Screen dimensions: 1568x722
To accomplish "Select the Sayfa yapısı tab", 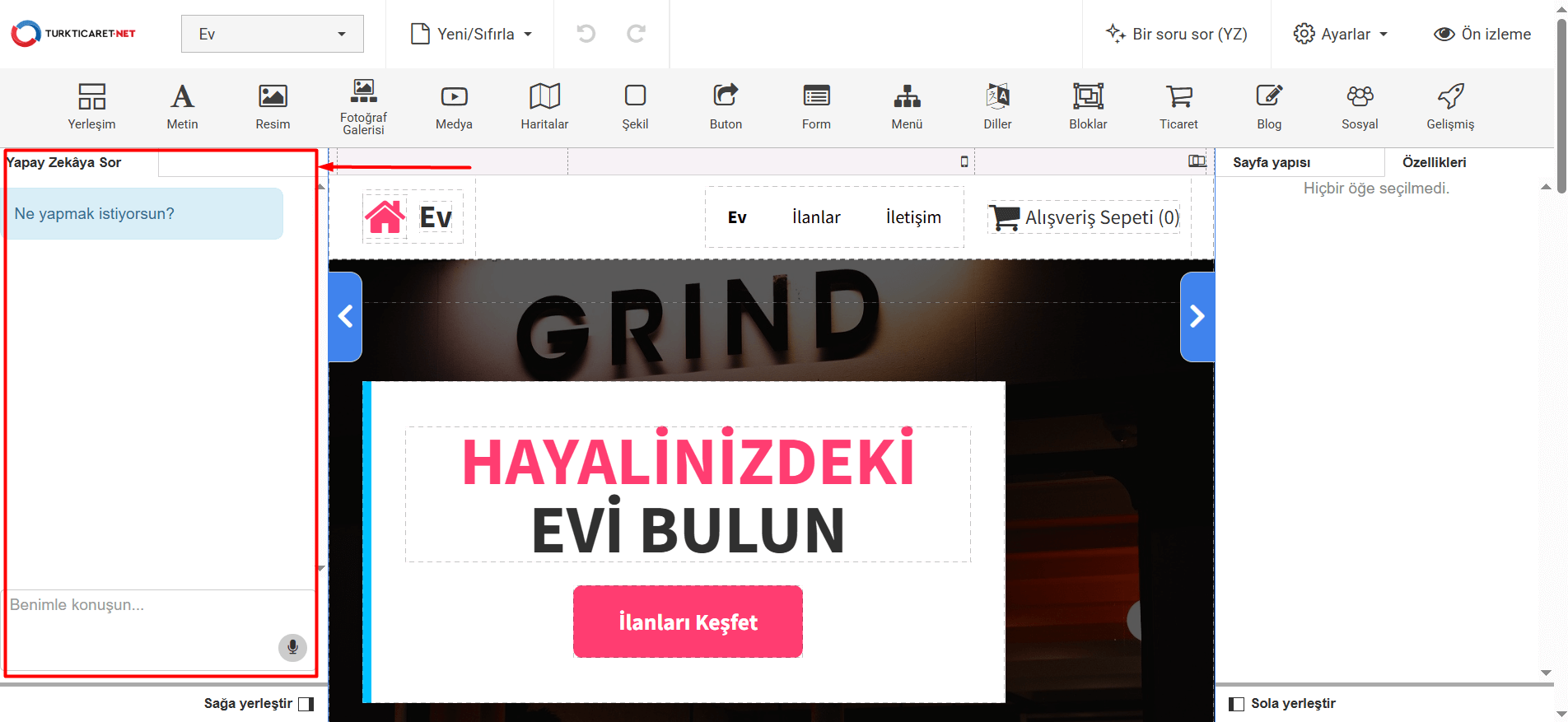I will [1272, 162].
